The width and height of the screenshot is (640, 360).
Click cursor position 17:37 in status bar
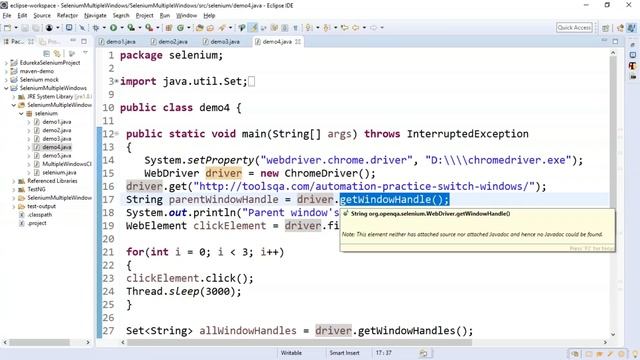383,353
